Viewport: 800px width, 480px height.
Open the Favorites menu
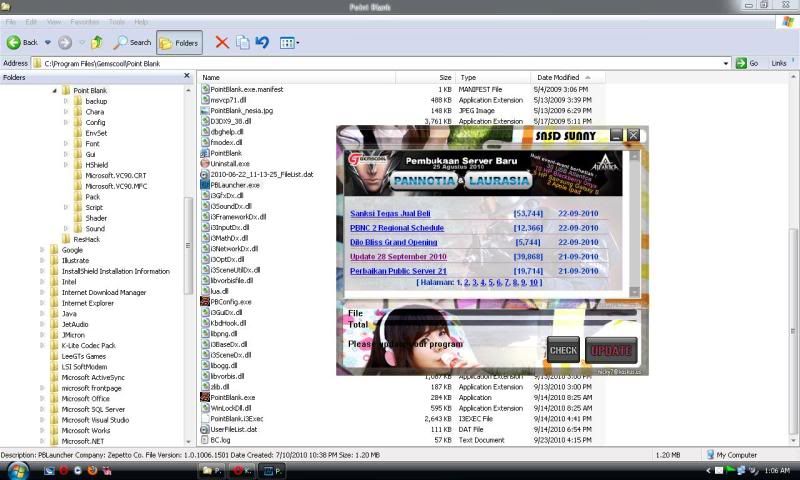pyautogui.click(x=85, y=22)
